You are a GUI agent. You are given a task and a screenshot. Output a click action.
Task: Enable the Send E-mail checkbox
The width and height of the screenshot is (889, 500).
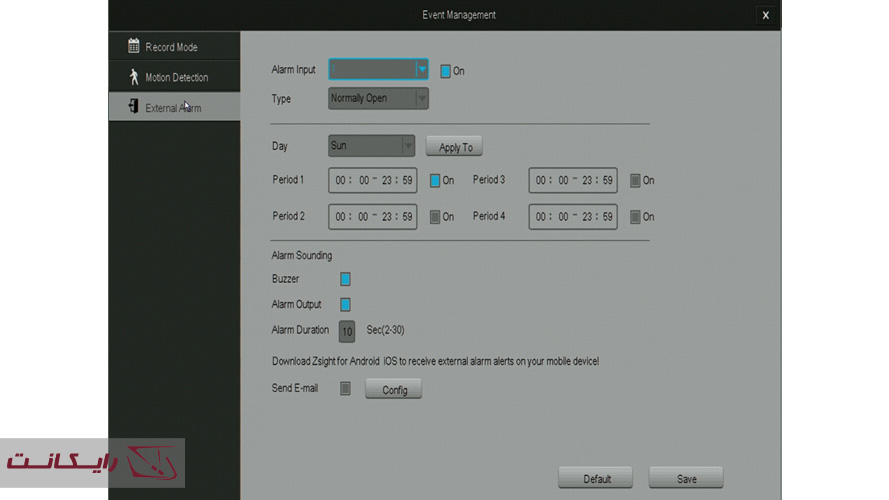click(345, 389)
